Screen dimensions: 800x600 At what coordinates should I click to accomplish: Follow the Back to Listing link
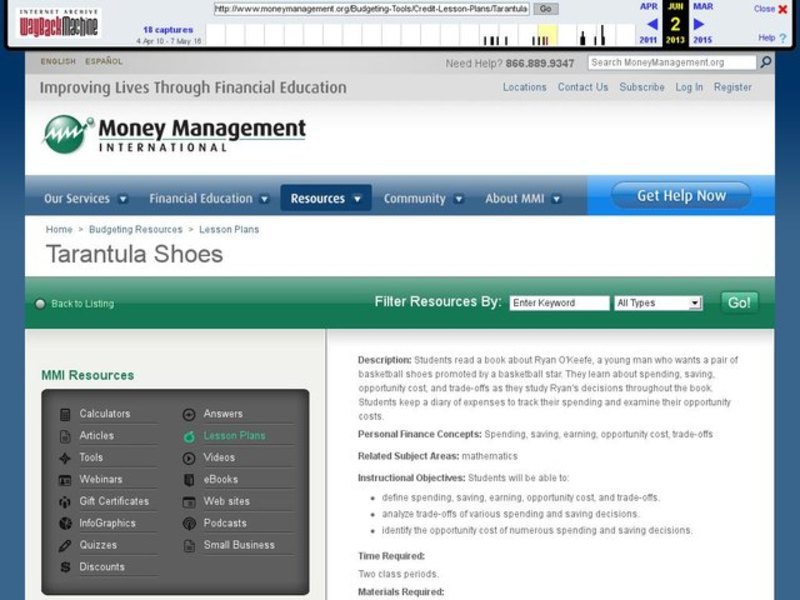click(82, 304)
